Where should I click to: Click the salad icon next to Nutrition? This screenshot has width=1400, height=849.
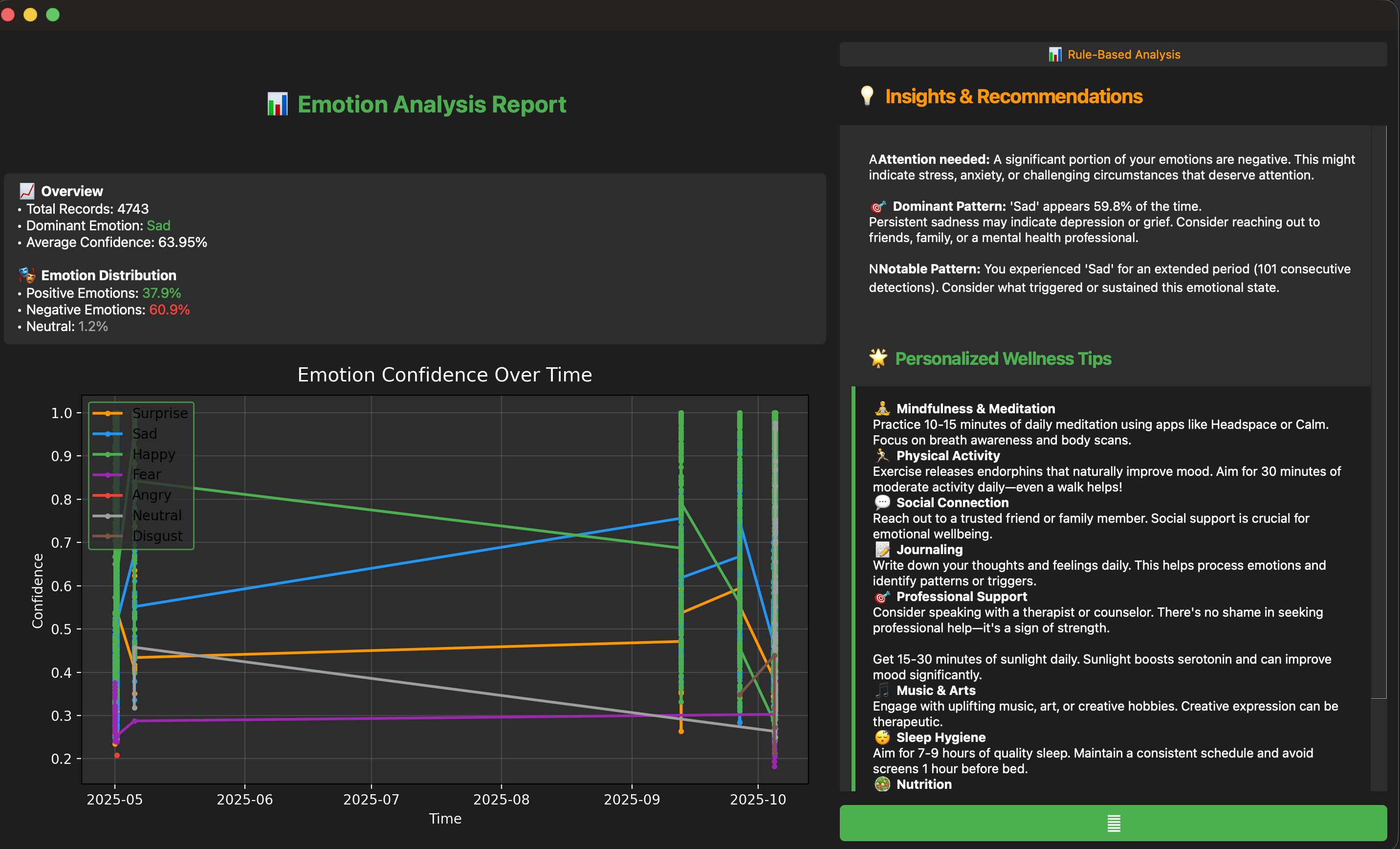pos(882,784)
